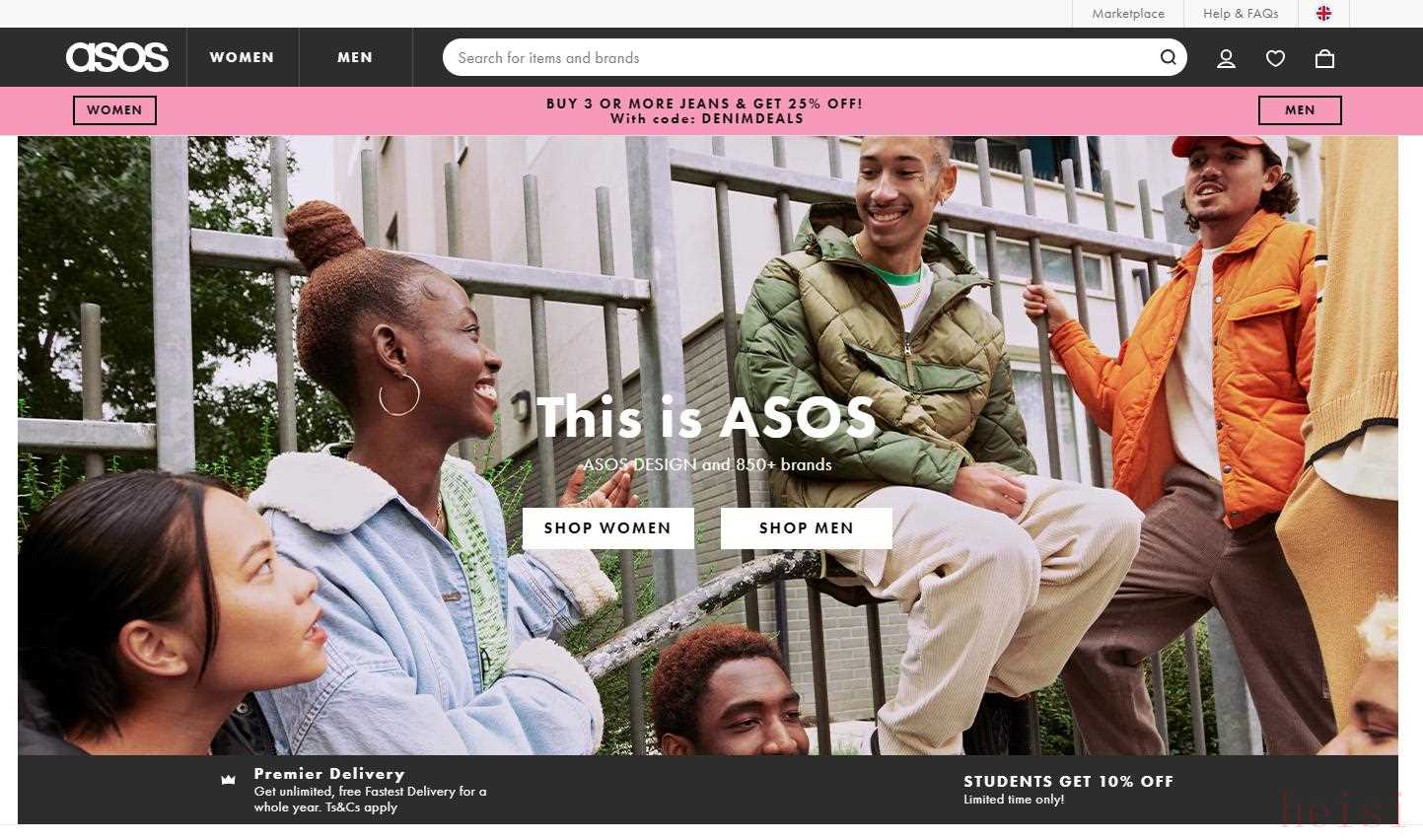
Task: Click the Marketplace link
Action: coord(1128,14)
